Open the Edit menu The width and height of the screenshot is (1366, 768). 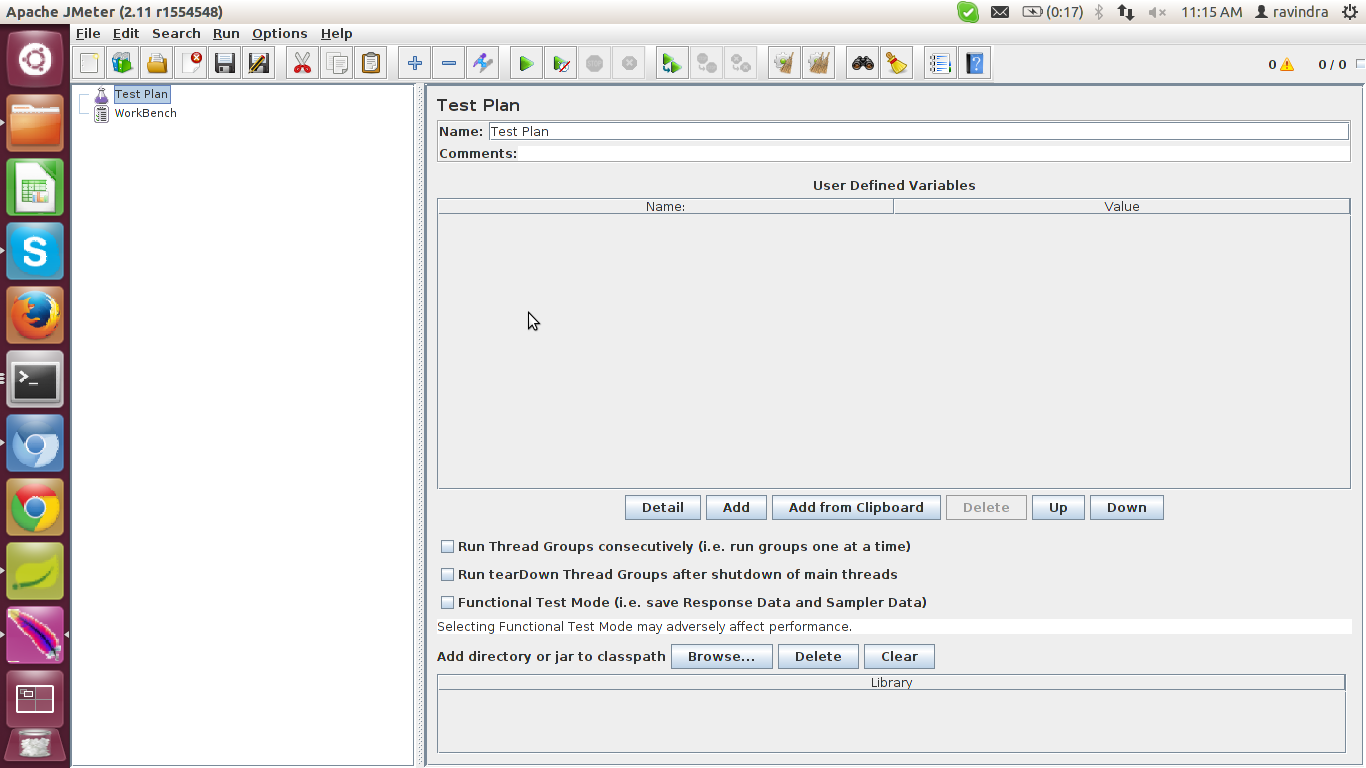tap(126, 33)
